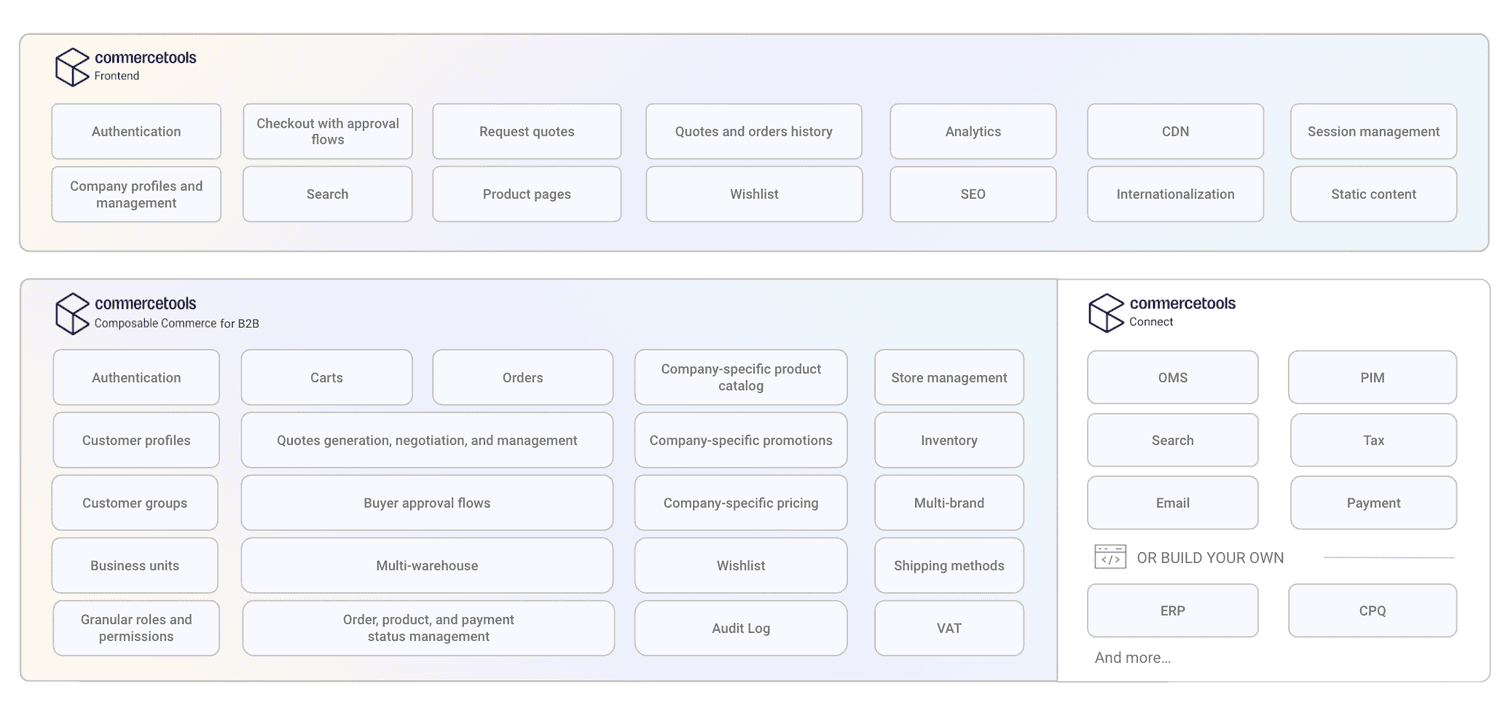Click the commercetools Connect logo icon

1105,312
